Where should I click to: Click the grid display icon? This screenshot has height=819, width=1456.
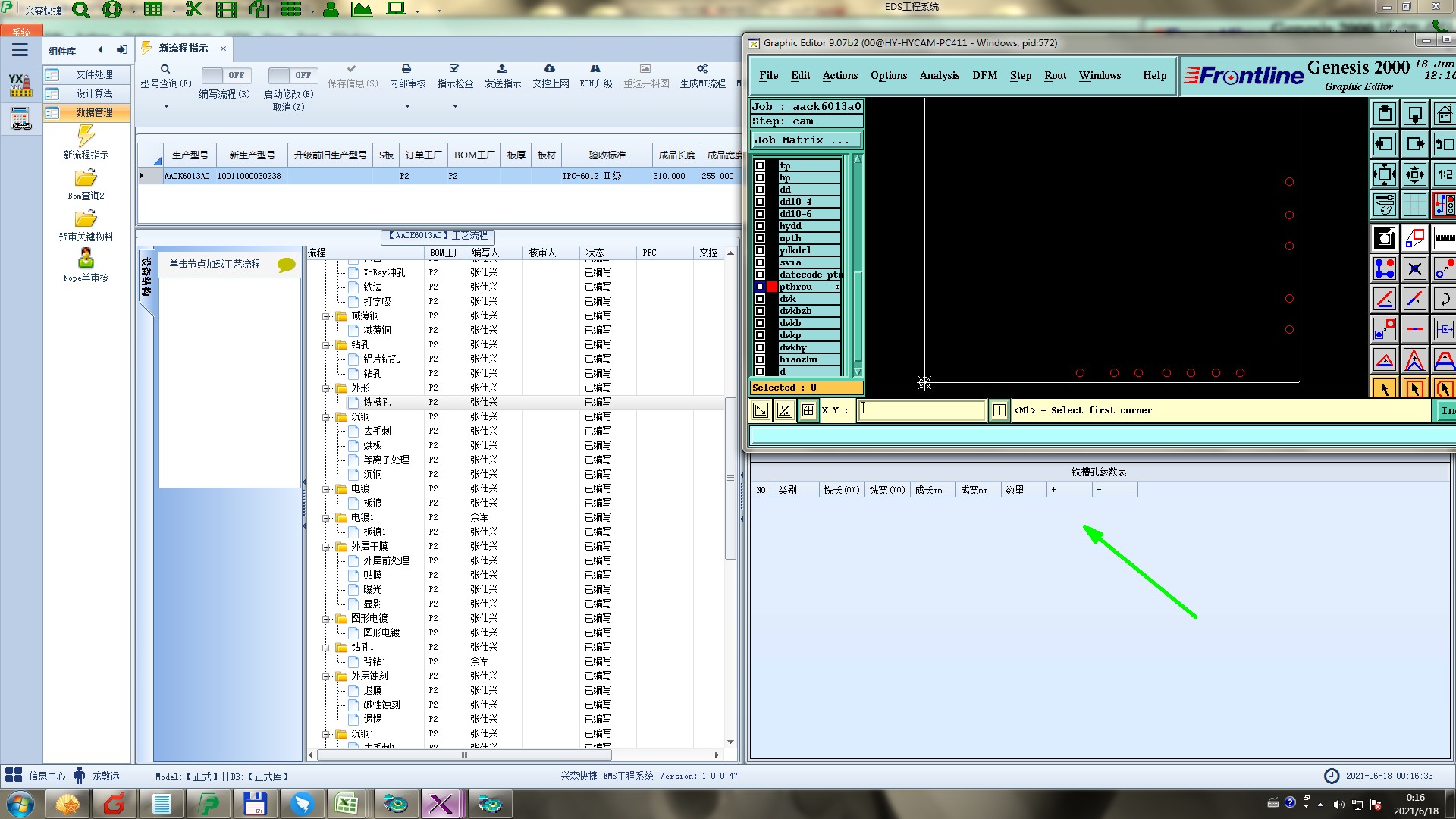[x=1414, y=205]
